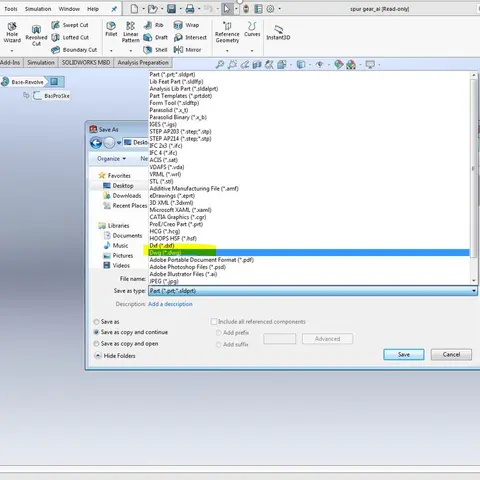Image resolution: width=480 pixels, height=480 pixels.
Task: Click the save disk toolbar icon
Action: click(171, 9)
